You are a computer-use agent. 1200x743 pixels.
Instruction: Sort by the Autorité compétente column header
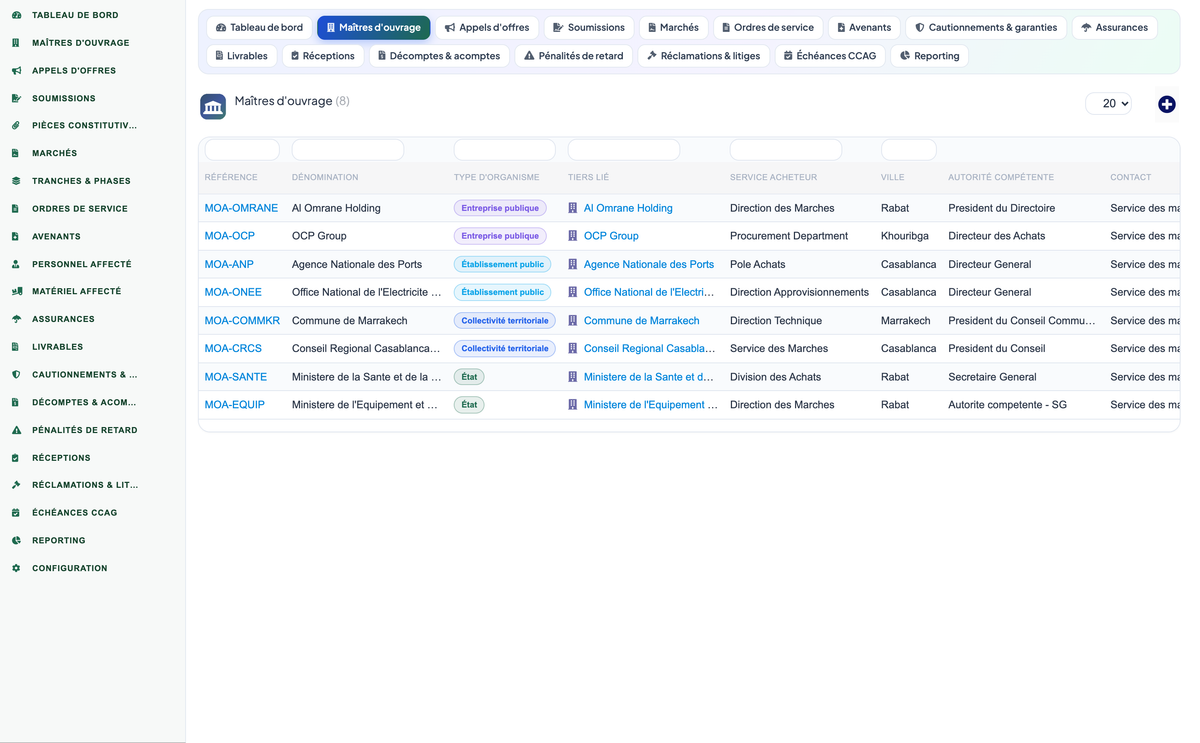tap(1001, 177)
